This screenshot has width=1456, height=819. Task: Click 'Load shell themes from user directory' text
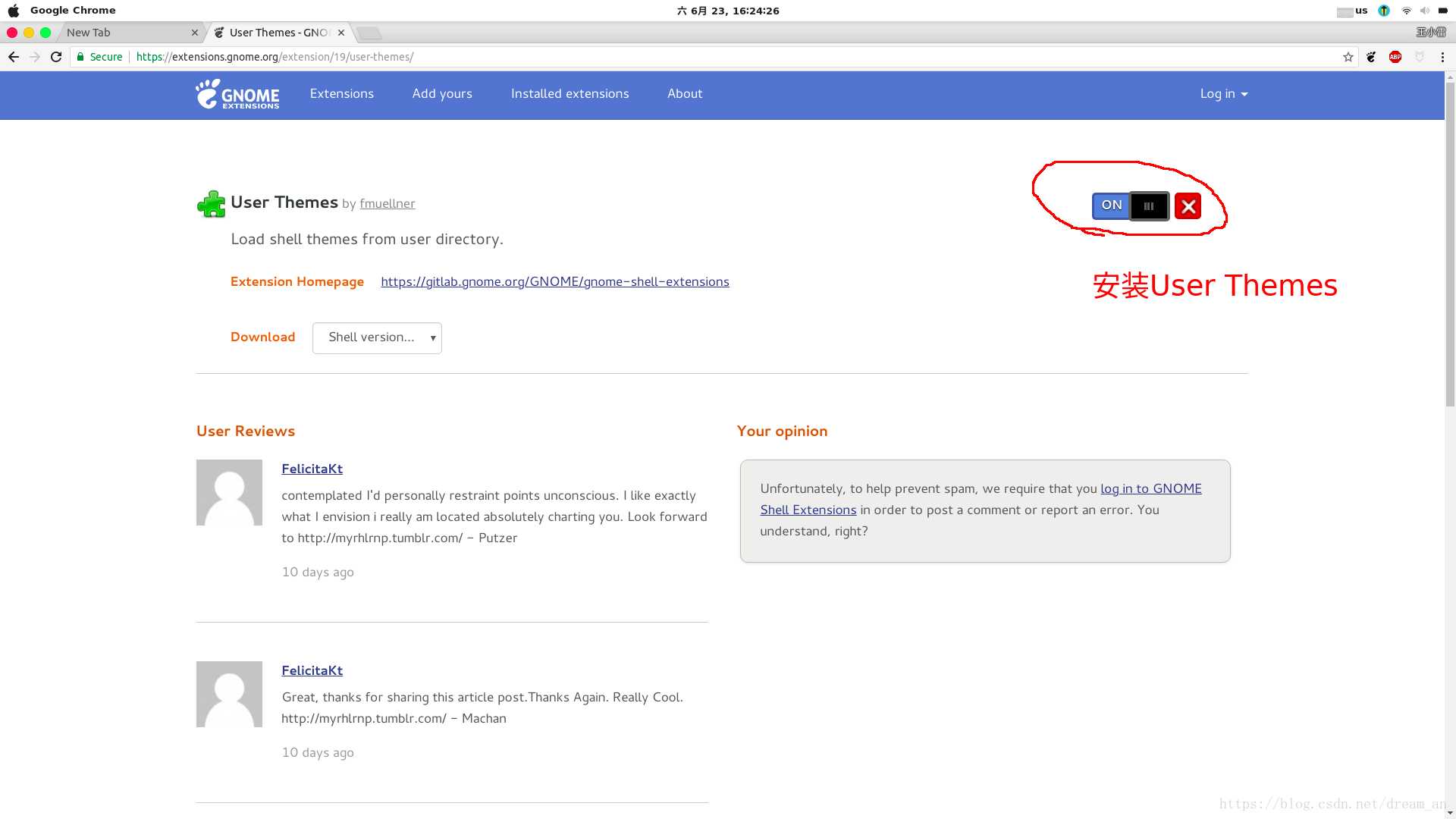click(x=367, y=240)
